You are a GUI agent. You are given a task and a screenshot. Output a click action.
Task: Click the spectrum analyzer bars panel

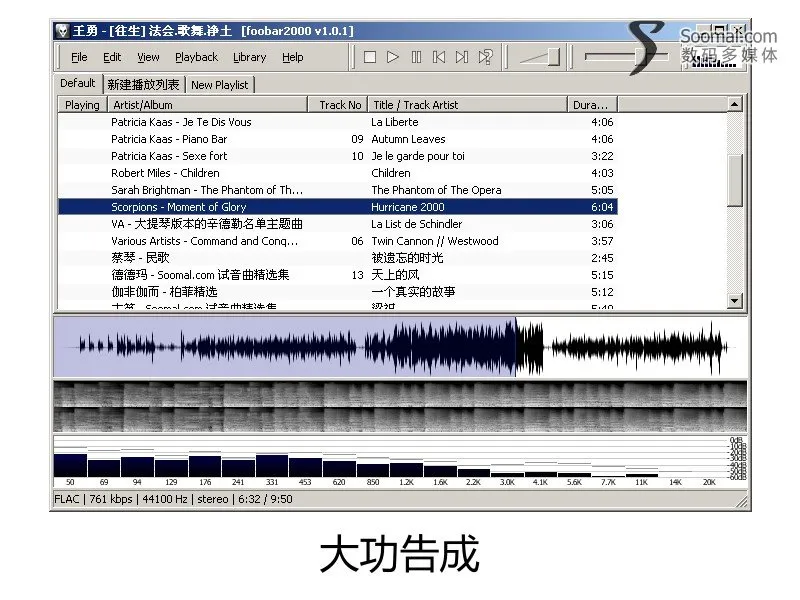[x=400, y=461]
